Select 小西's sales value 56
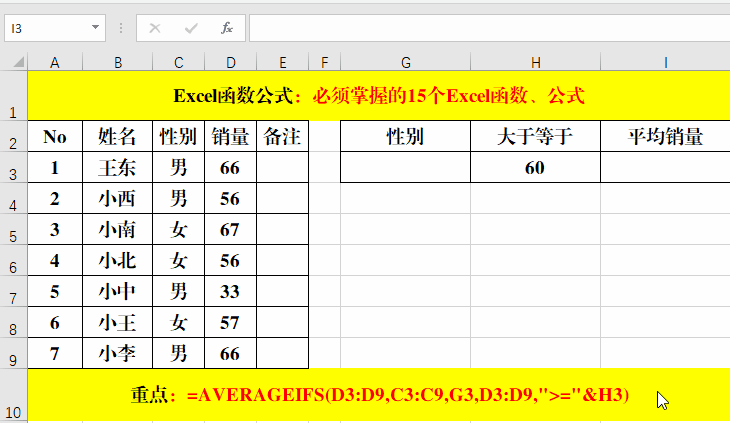This screenshot has width=730, height=423. tap(230, 198)
